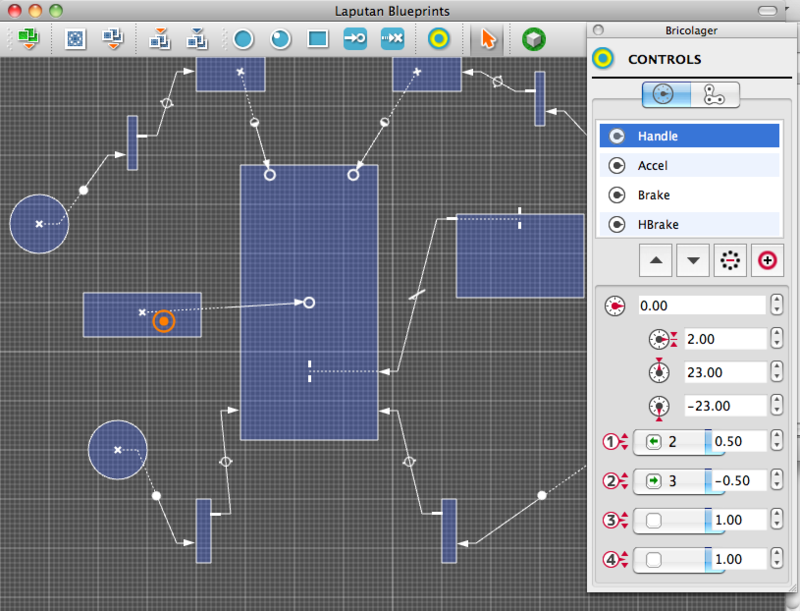Click the arrow-to-circle joint tool
800x611 pixels.
coord(355,39)
